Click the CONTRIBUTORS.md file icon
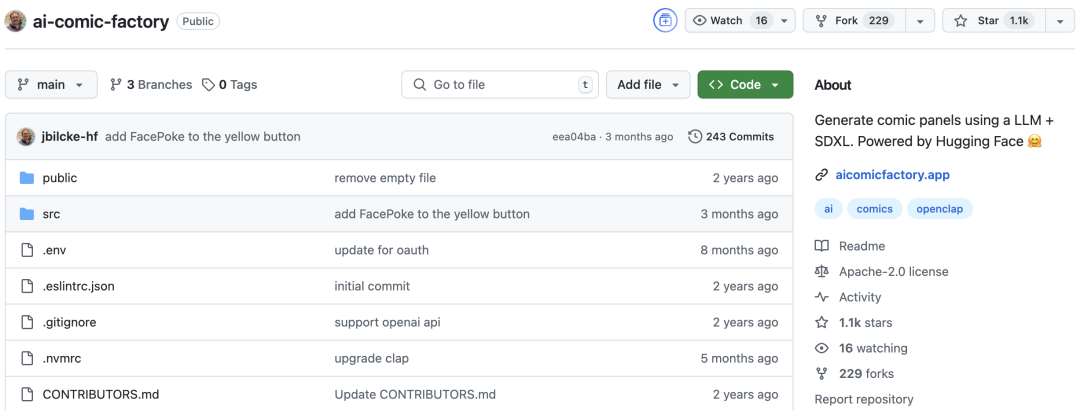The image size is (1080, 411). (27, 394)
